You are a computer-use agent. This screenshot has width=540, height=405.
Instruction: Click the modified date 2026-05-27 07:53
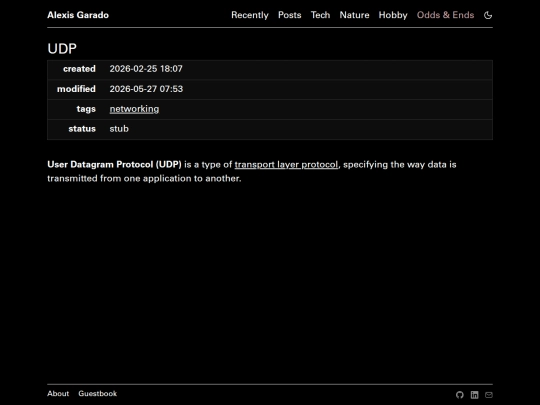(146, 89)
